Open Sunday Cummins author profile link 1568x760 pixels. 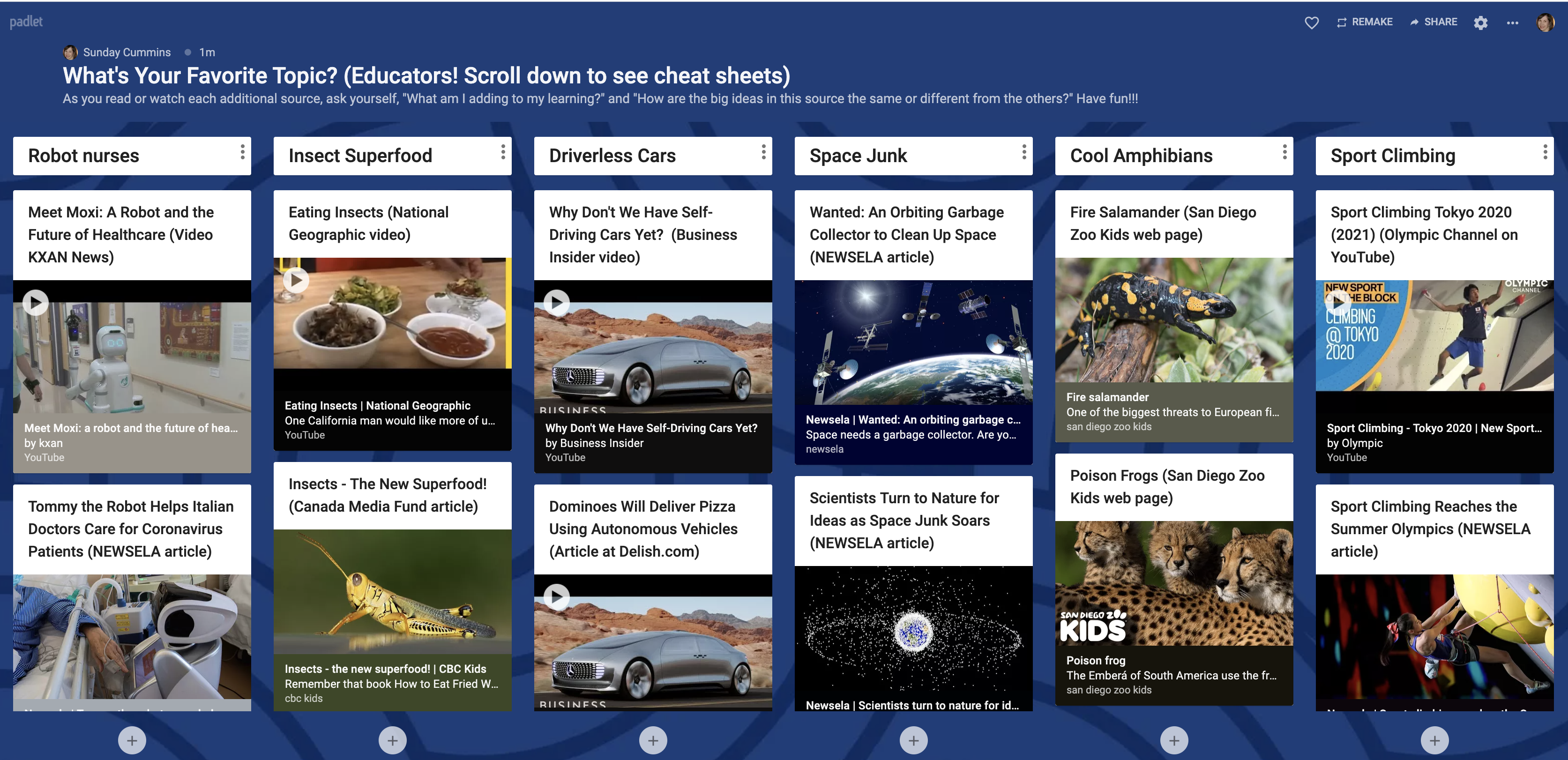127,52
